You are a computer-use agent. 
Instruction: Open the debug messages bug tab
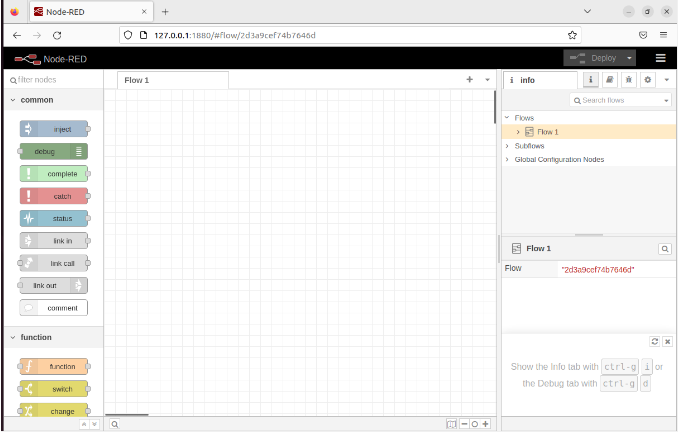(x=629, y=80)
